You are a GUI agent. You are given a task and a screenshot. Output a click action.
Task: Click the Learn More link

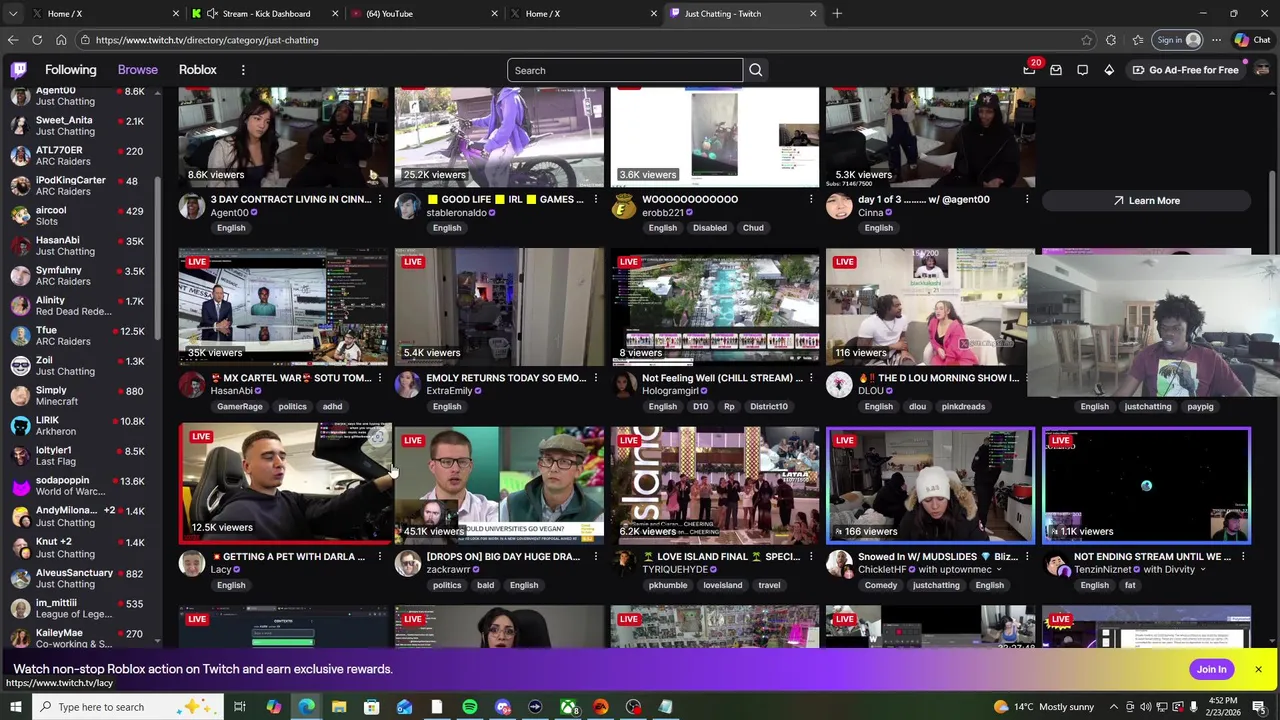click(x=1146, y=201)
